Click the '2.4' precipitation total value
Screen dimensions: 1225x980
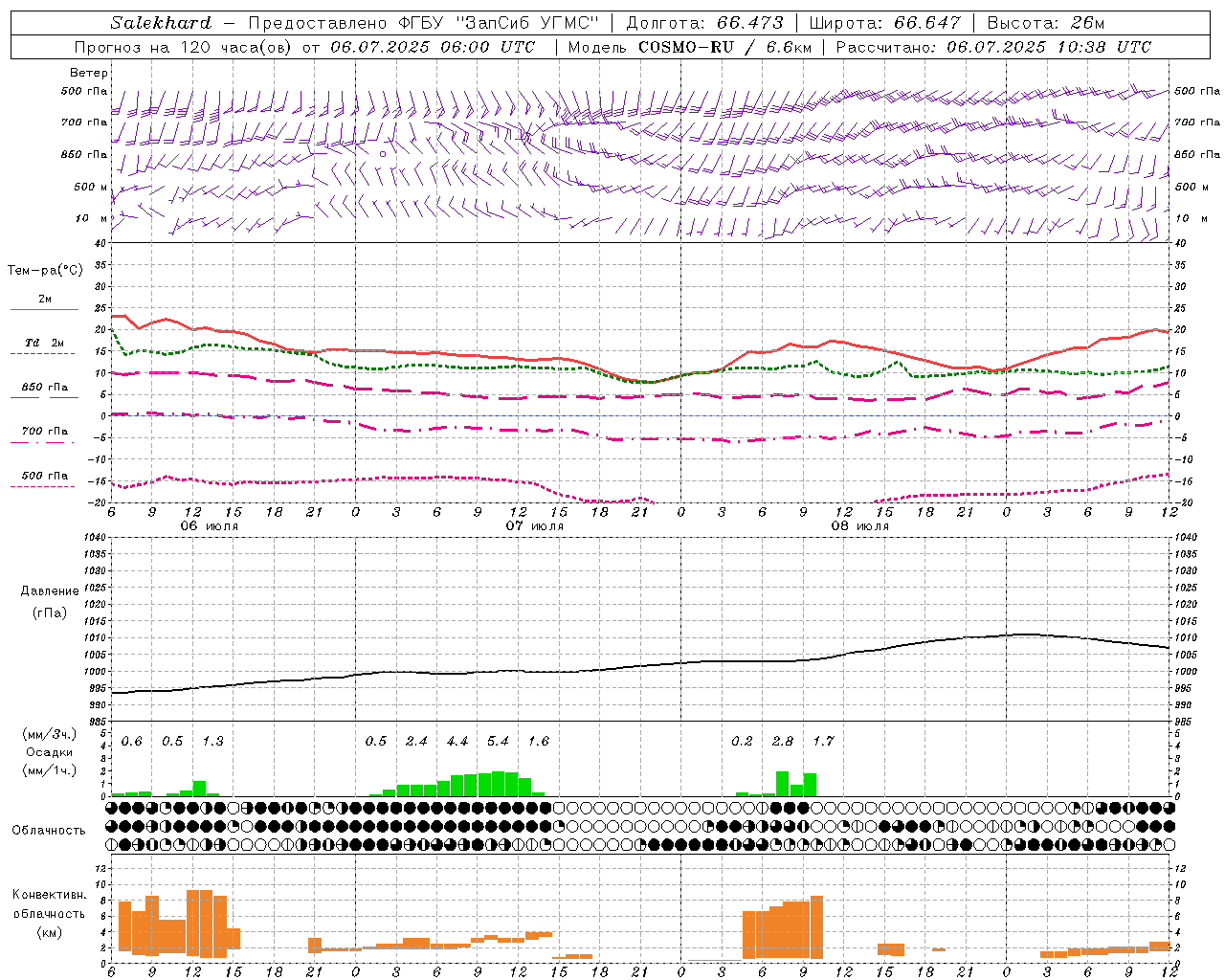pyautogui.click(x=416, y=742)
